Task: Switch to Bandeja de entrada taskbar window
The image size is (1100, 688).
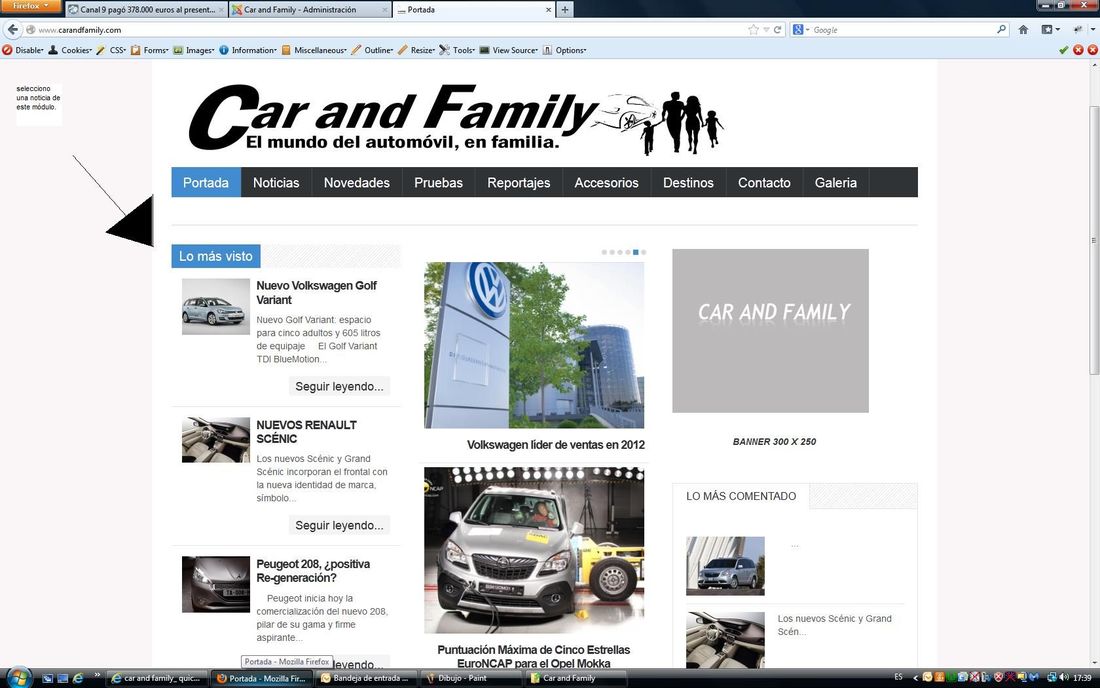Action: [x=367, y=678]
